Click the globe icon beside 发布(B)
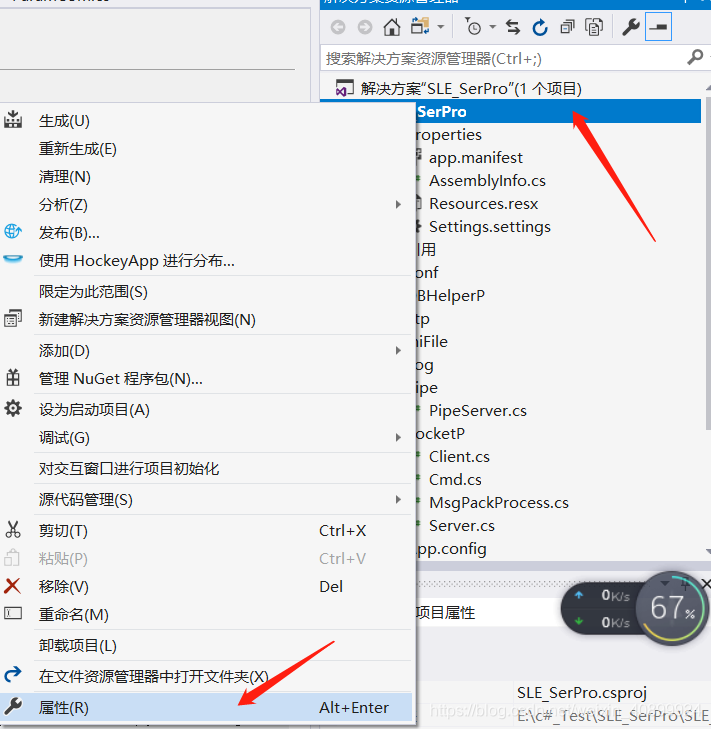The height and width of the screenshot is (729, 711). [x=13, y=231]
